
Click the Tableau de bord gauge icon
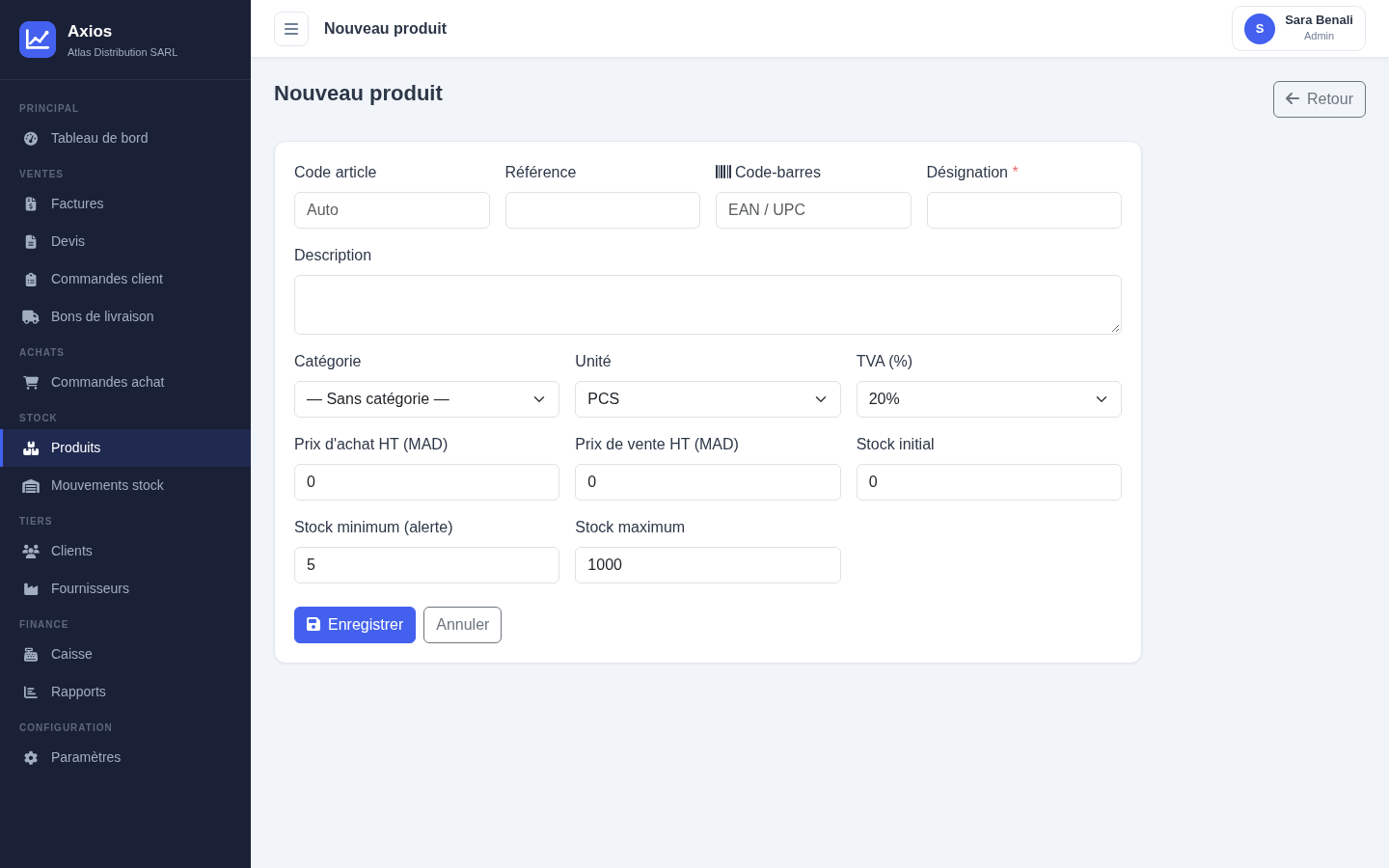31,138
